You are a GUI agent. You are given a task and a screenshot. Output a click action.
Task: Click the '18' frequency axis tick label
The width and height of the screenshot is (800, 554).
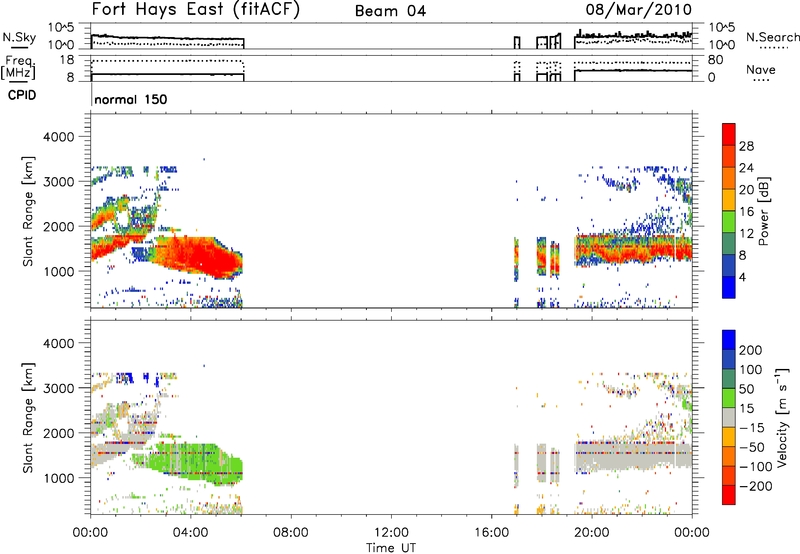66,60
